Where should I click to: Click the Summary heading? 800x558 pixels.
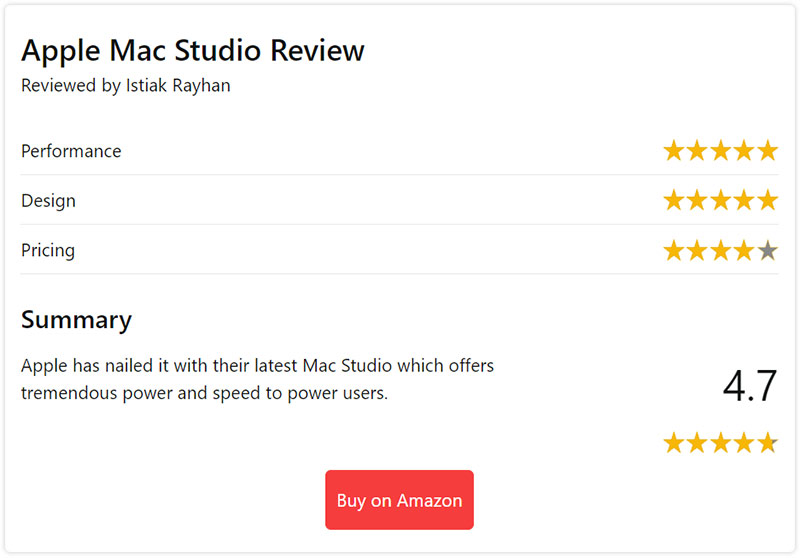click(x=77, y=320)
